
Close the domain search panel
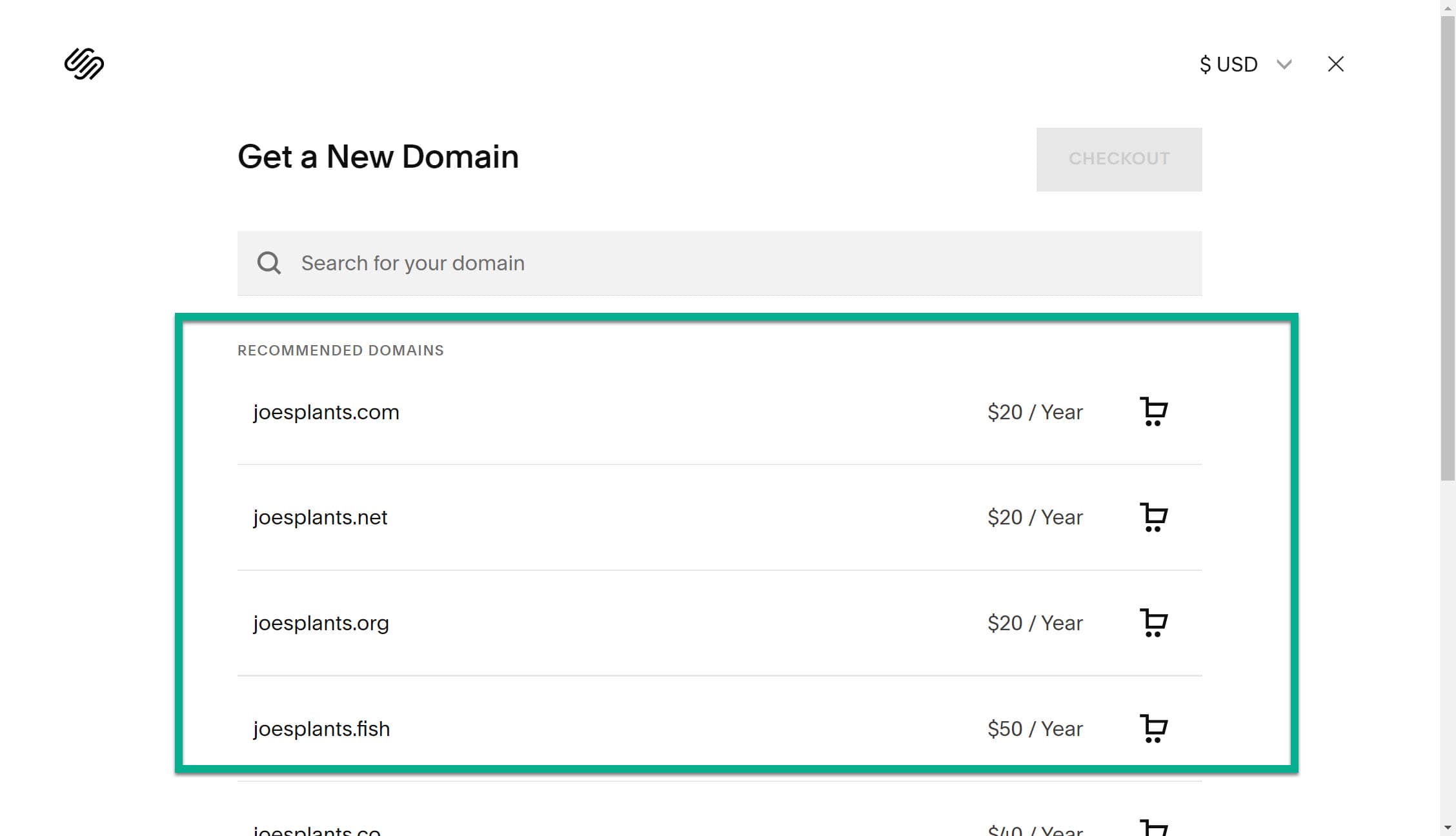point(1335,64)
